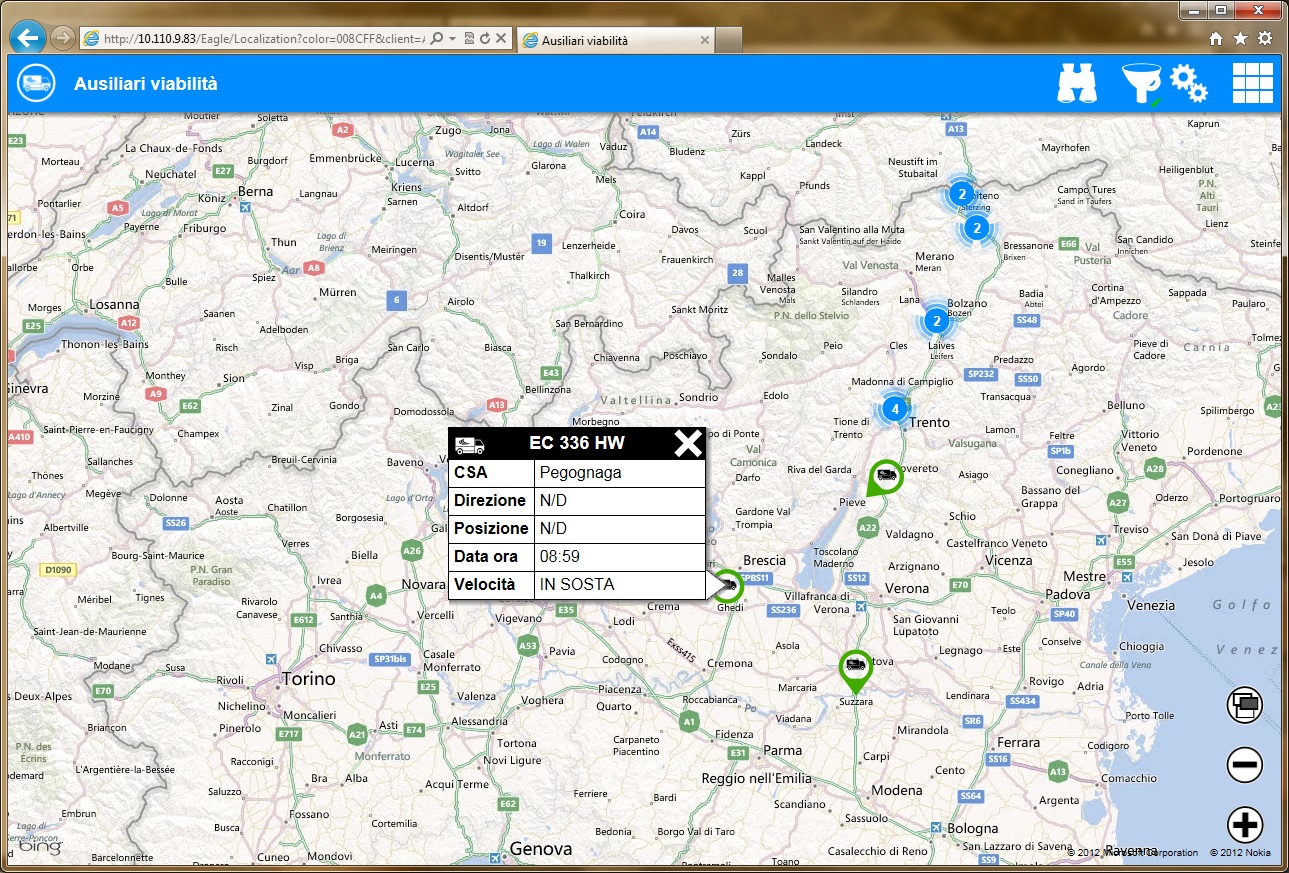Click the address bar search magnifier
Viewport: 1289px width, 873px height.
[x=438, y=39]
